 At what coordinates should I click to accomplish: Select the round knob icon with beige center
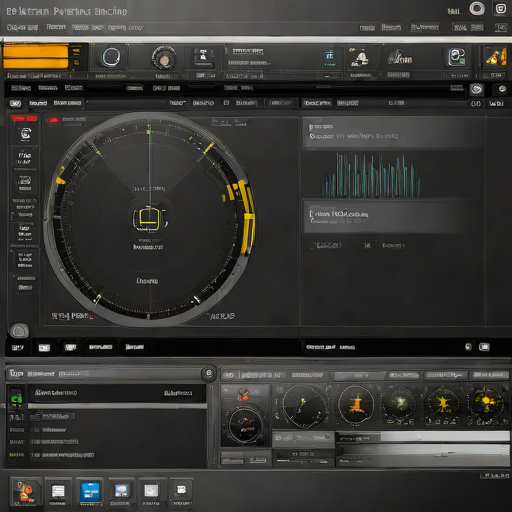pyautogui.click(x=164, y=59)
